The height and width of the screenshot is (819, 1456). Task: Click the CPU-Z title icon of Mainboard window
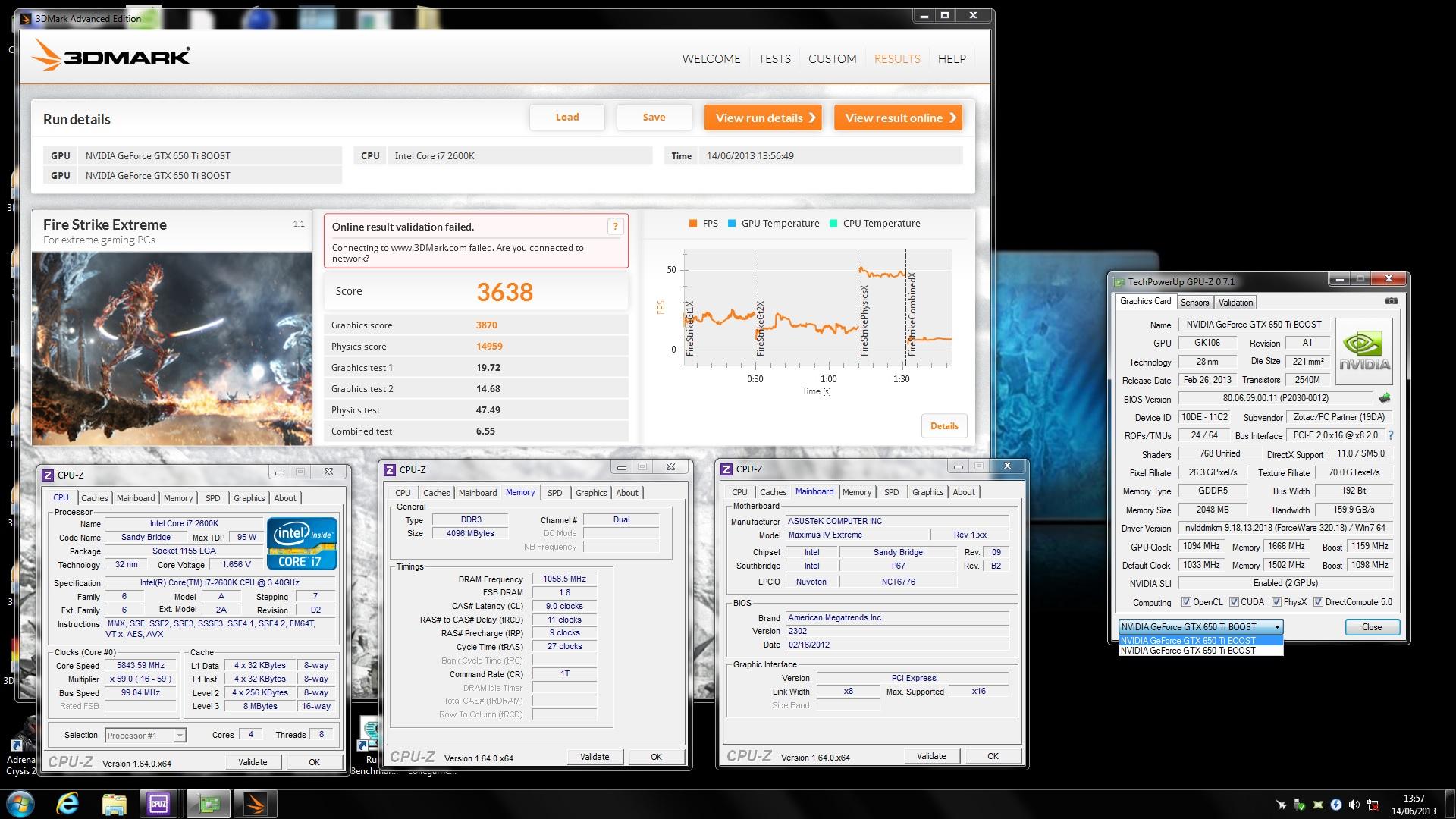[x=726, y=469]
